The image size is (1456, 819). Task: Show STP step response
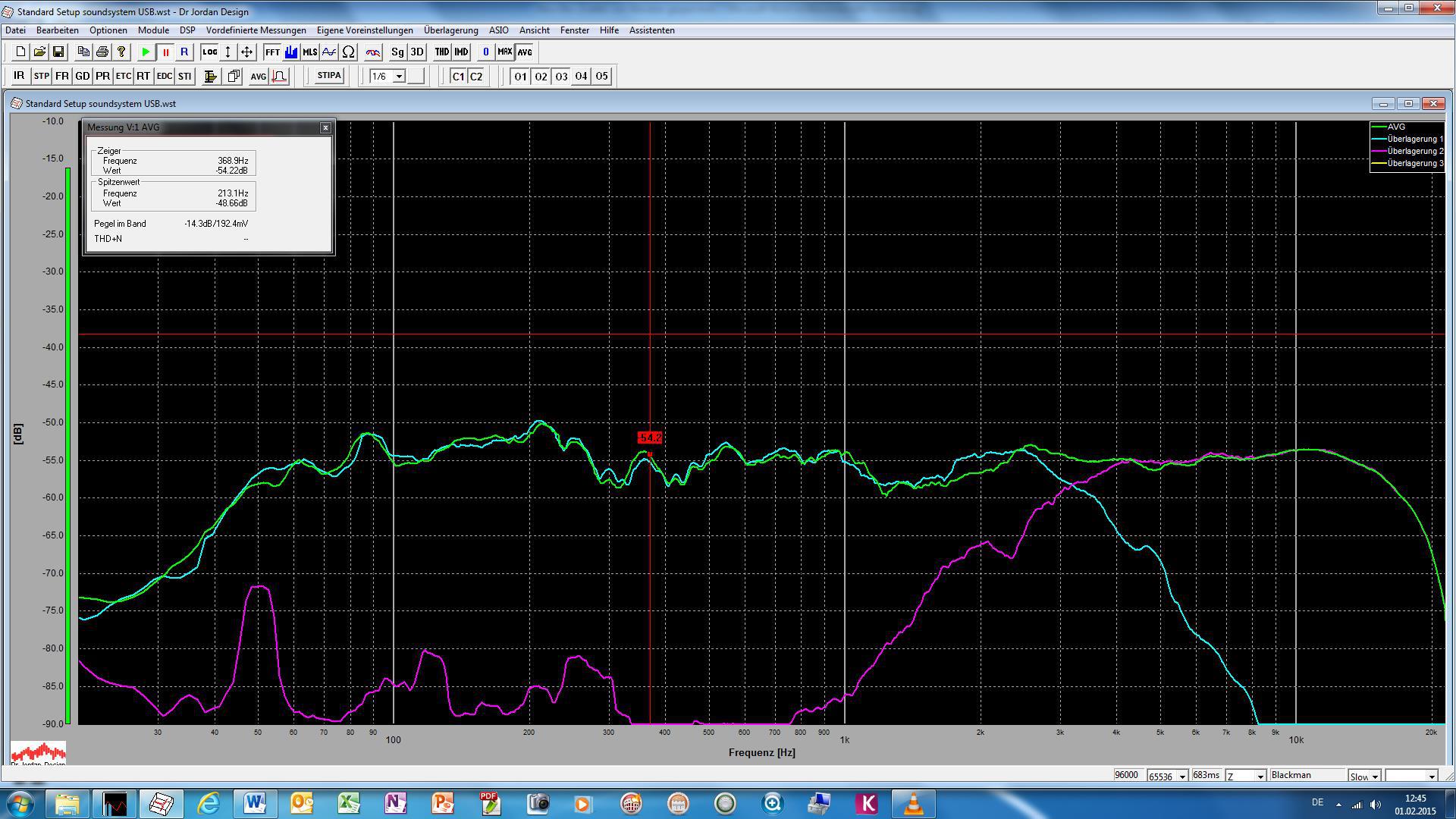[41, 76]
